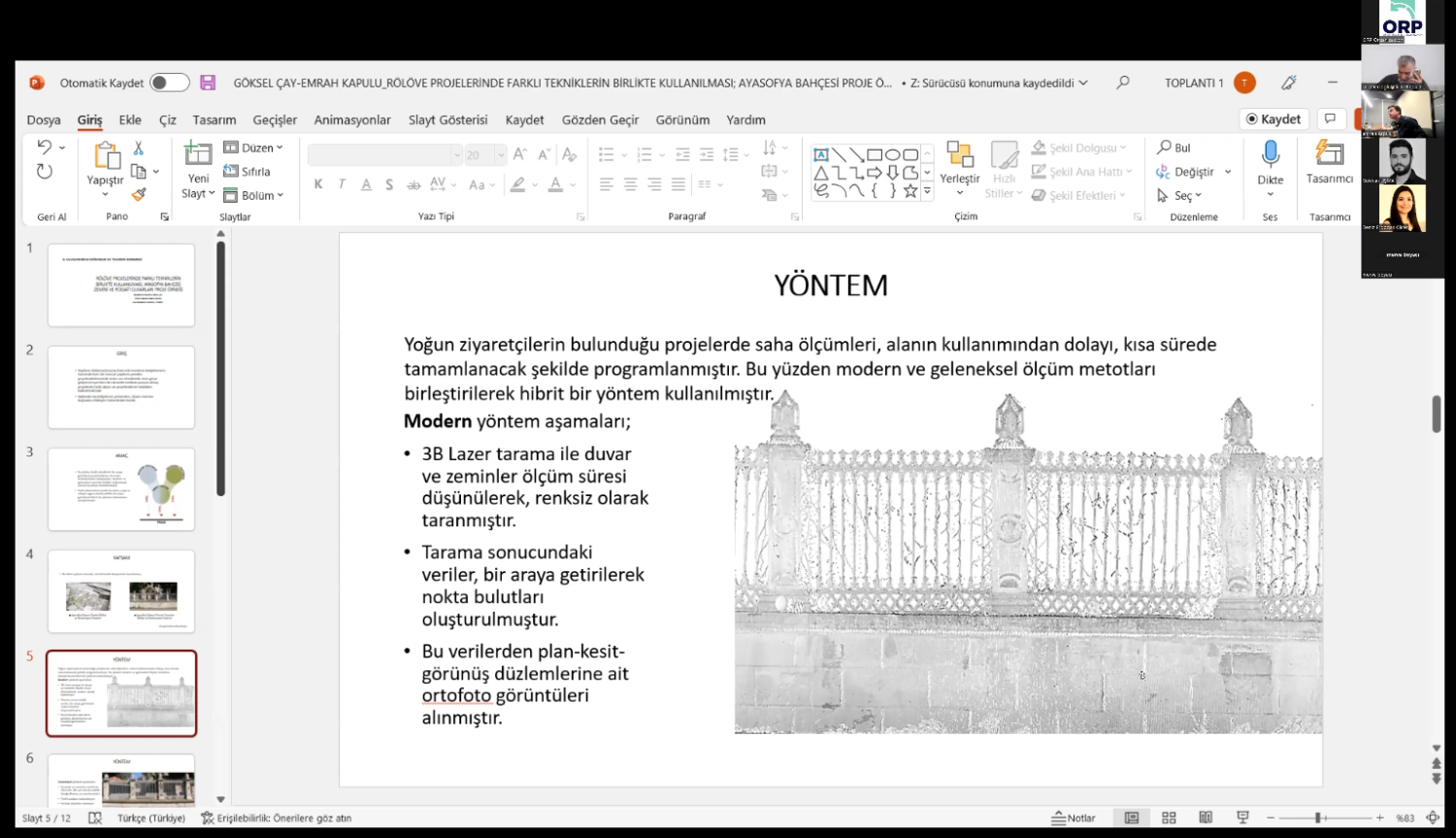Select the star shape in shapes gallery

coord(910,191)
